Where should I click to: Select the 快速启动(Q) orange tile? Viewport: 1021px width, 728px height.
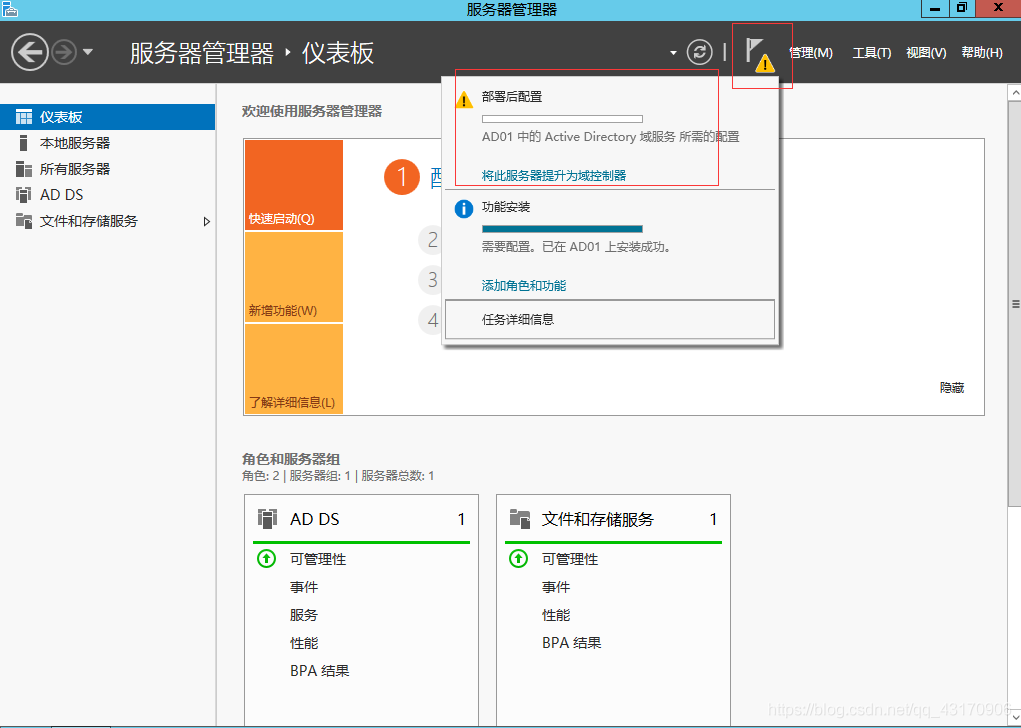pos(293,185)
